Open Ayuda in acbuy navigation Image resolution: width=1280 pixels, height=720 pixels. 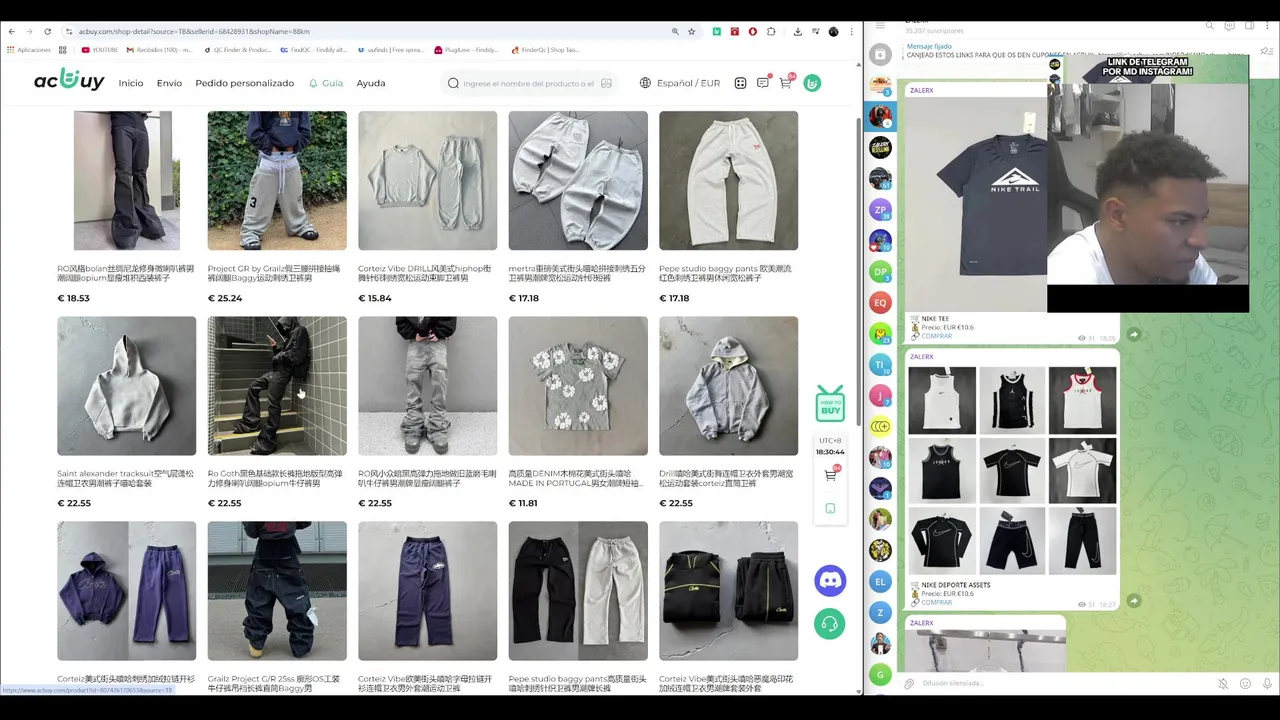(371, 83)
